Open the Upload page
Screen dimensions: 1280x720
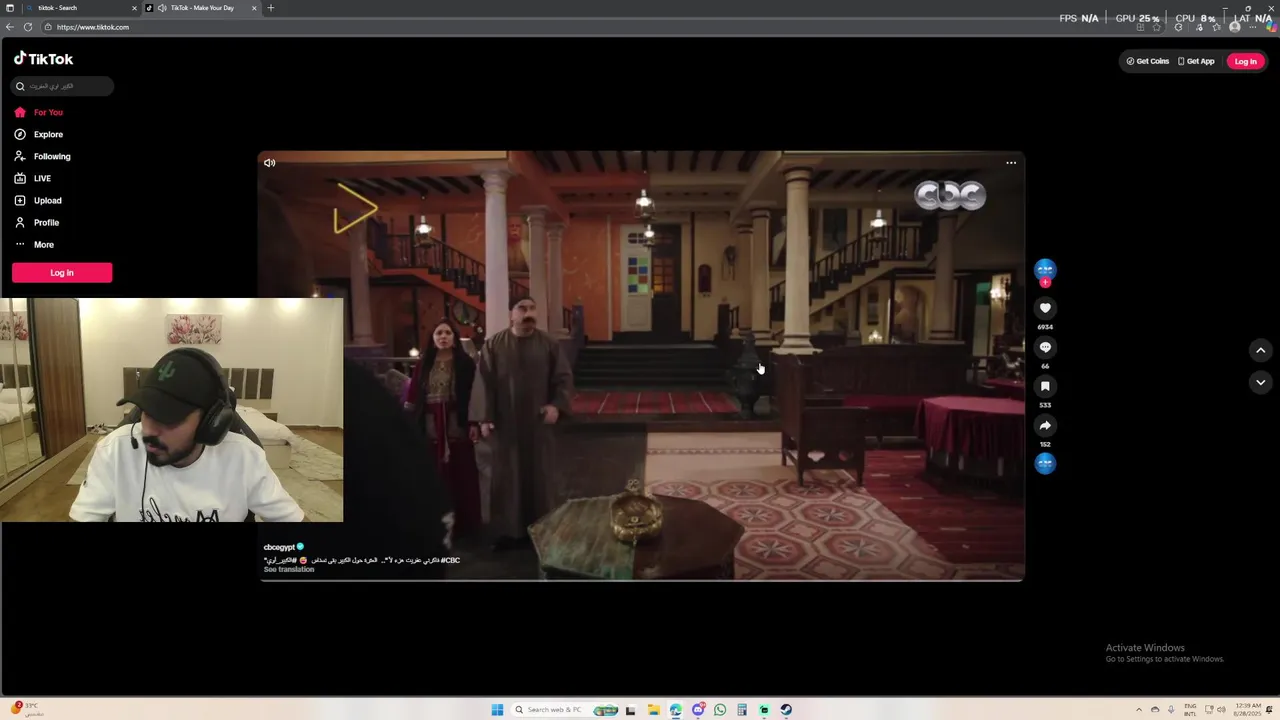(x=37, y=200)
